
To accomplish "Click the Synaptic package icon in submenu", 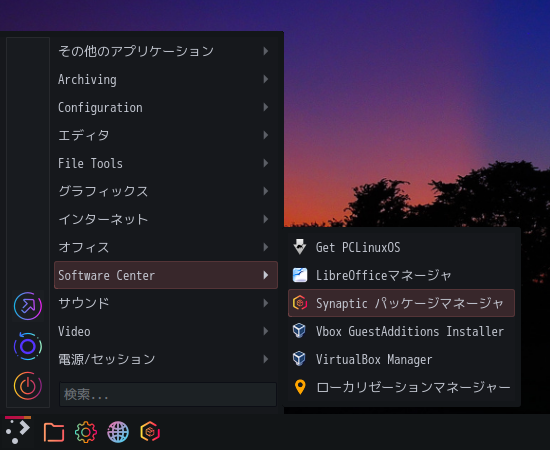I will [300, 303].
